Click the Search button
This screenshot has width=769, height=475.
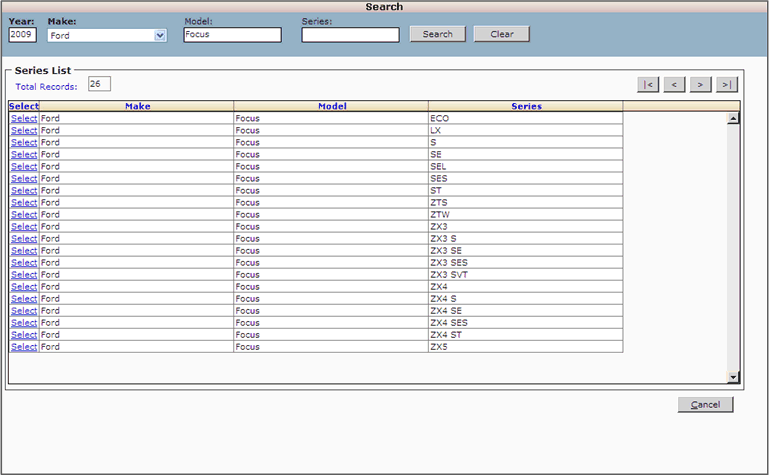click(x=437, y=34)
